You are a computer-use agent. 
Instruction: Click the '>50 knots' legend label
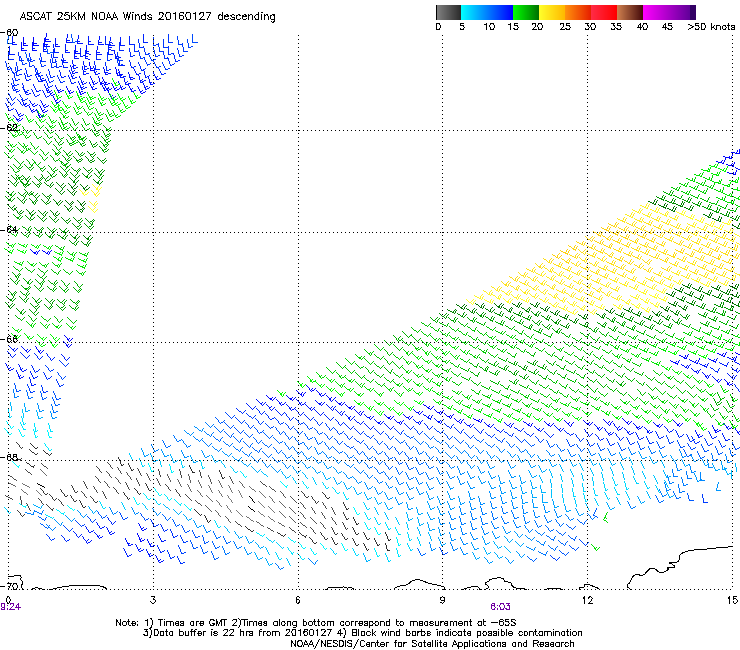[711, 27]
